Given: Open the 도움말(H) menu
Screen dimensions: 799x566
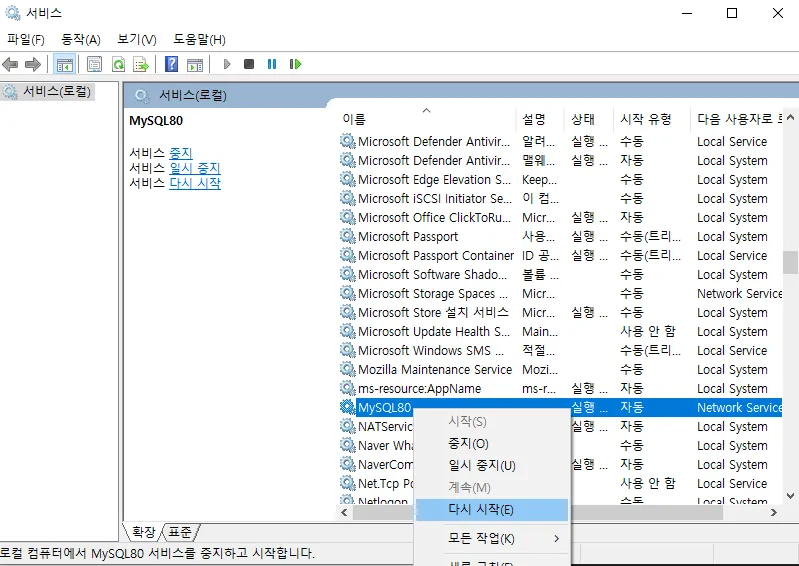Looking at the screenshot, I should click(199, 39).
